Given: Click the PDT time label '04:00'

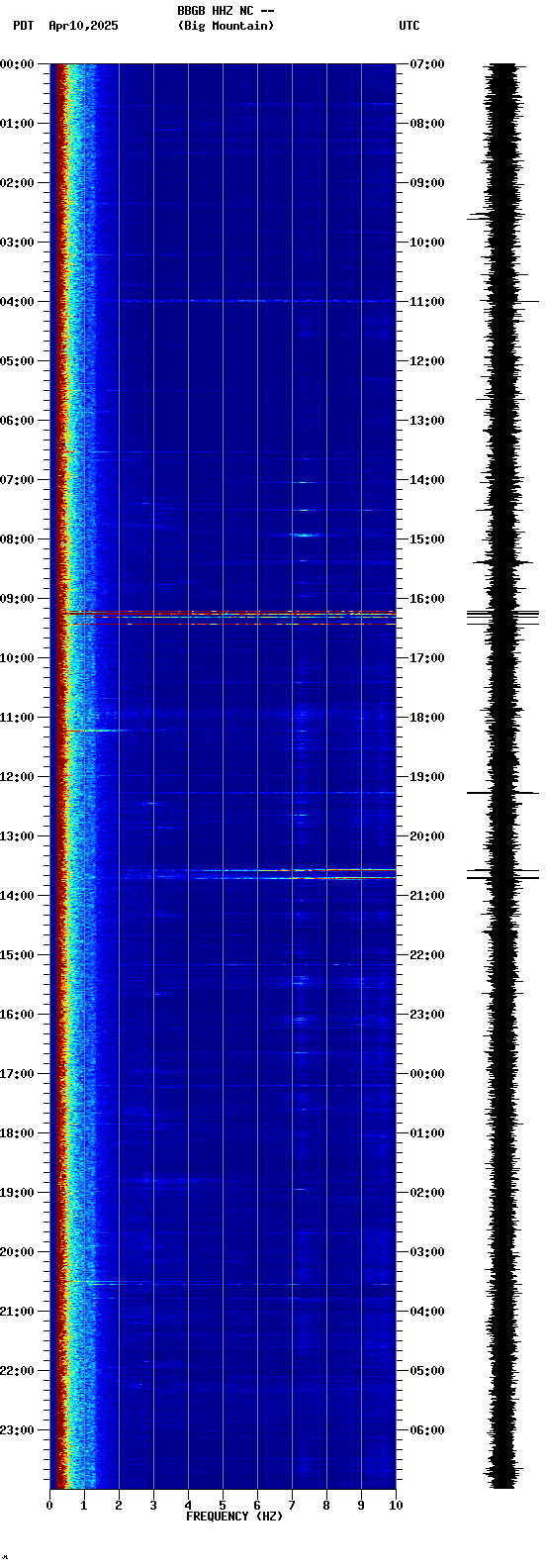Looking at the screenshot, I should [x=17, y=302].
